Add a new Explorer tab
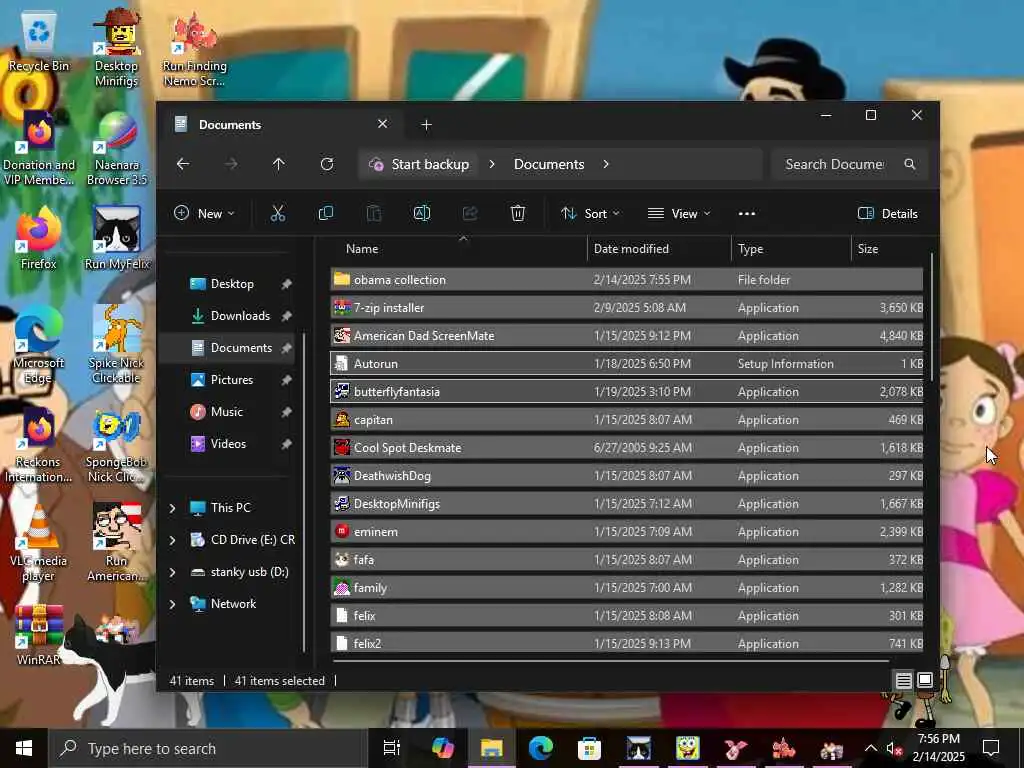Screen dimensions: 1024x768 426,124
